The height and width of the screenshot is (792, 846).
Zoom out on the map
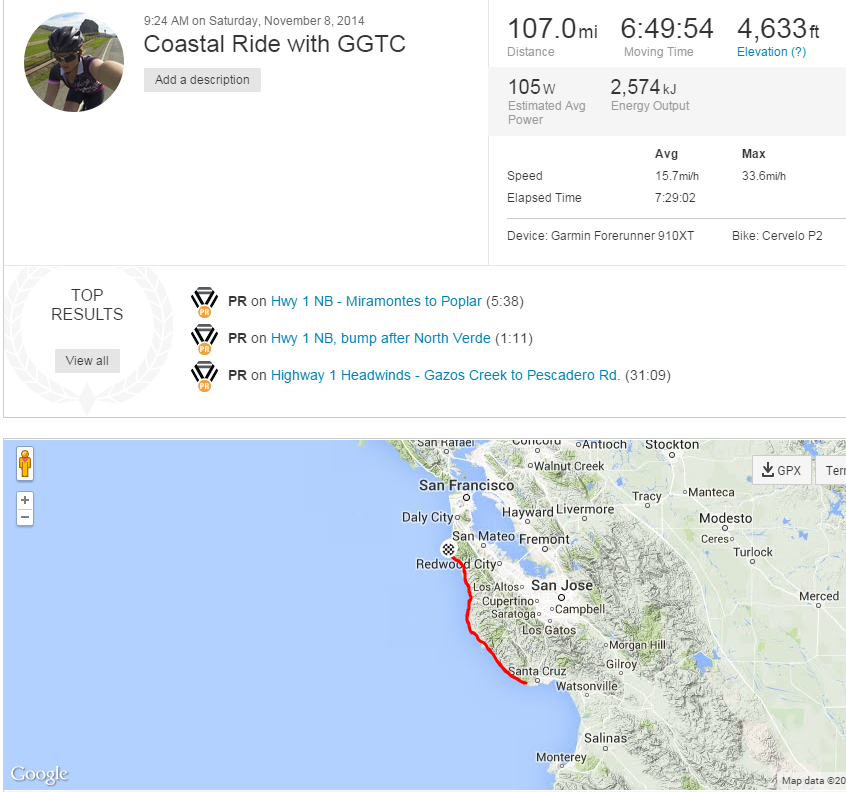pyautogui.click(x=25, y=517)
